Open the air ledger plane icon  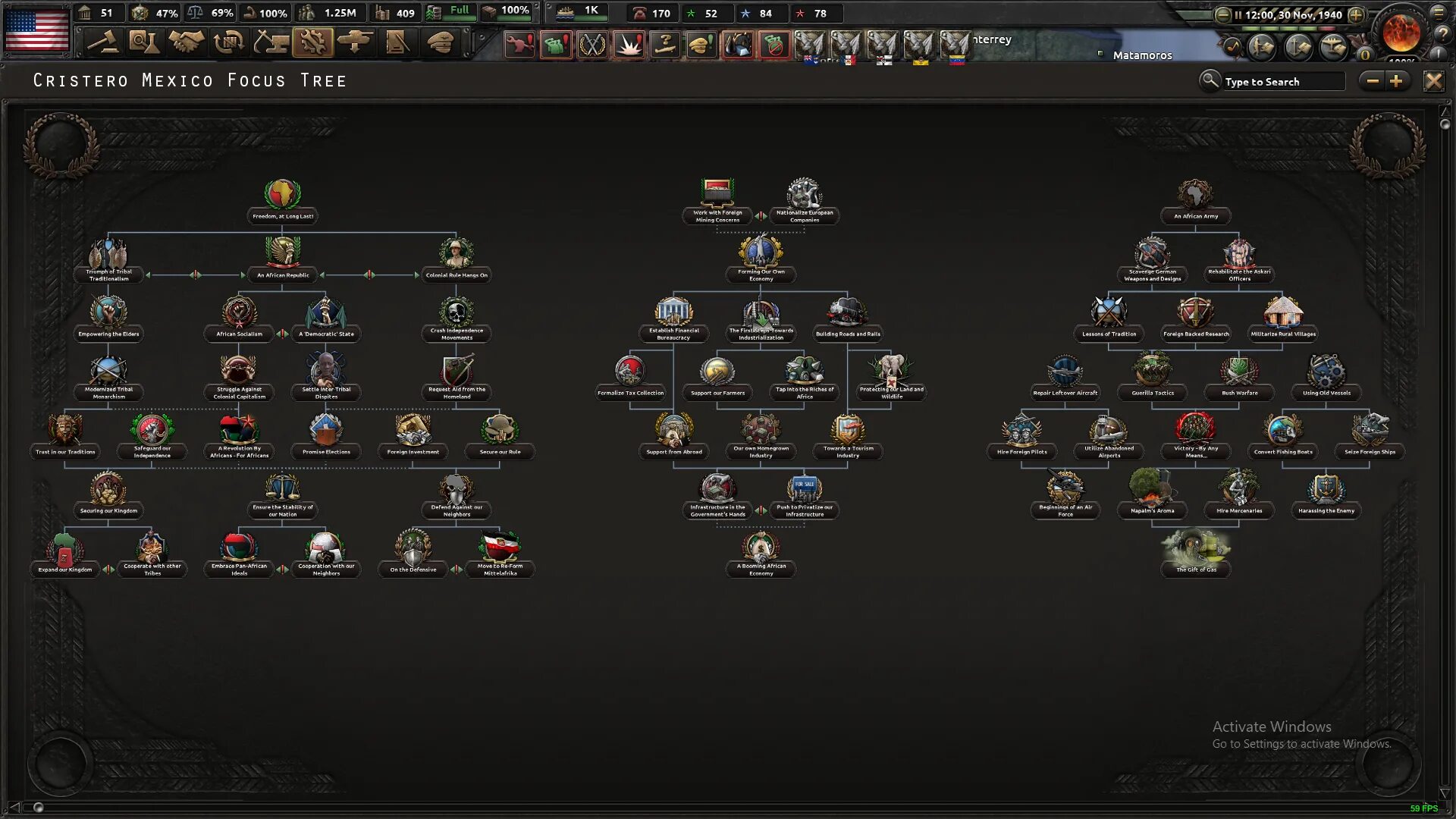(x=1333, y=47)
